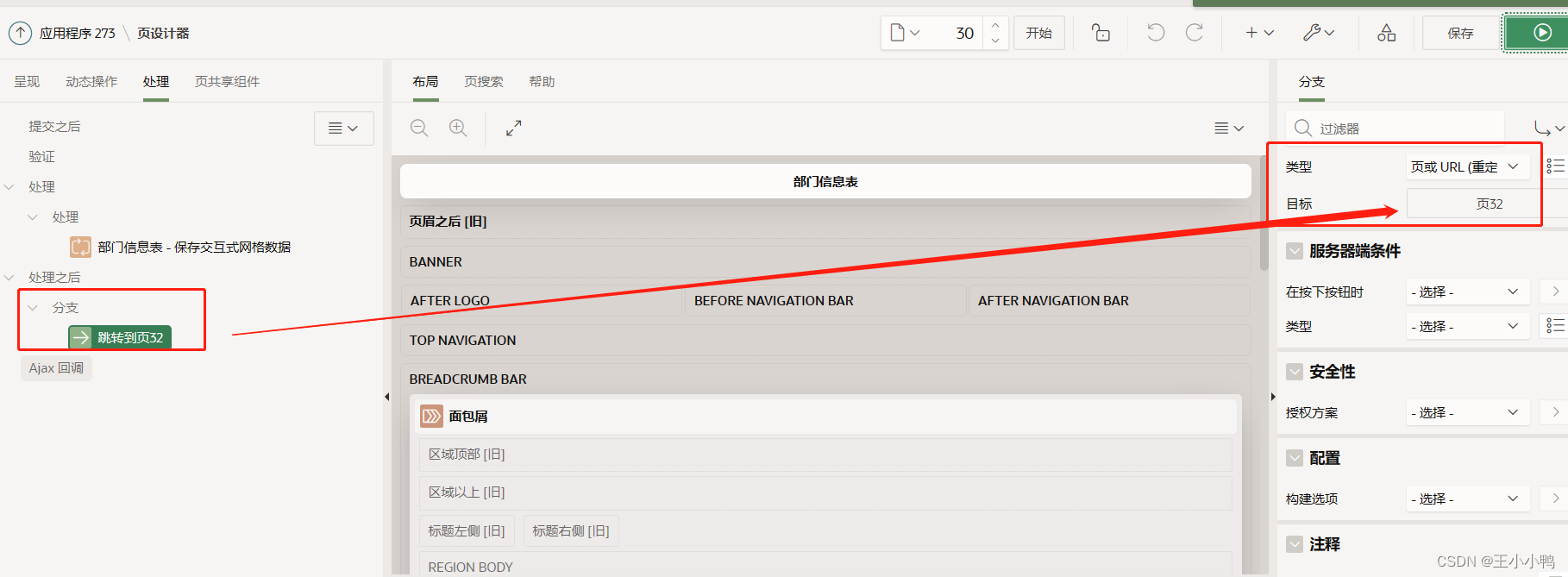Collapse the 配置 section

pyautogui.click(x=1295, y=458)
